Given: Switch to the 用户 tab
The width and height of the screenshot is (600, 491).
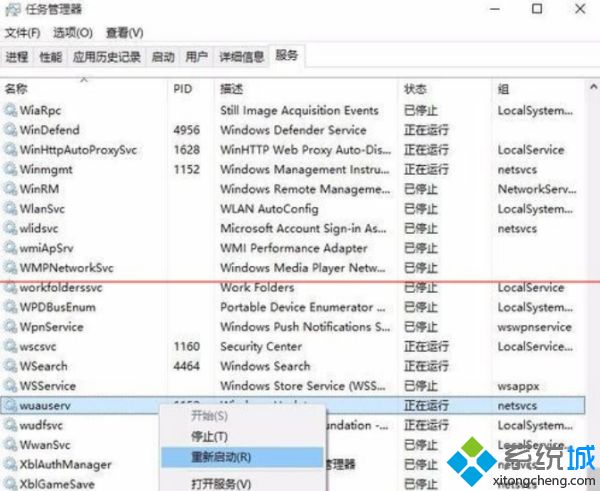Looking at the screenshot, I should 196,57.
